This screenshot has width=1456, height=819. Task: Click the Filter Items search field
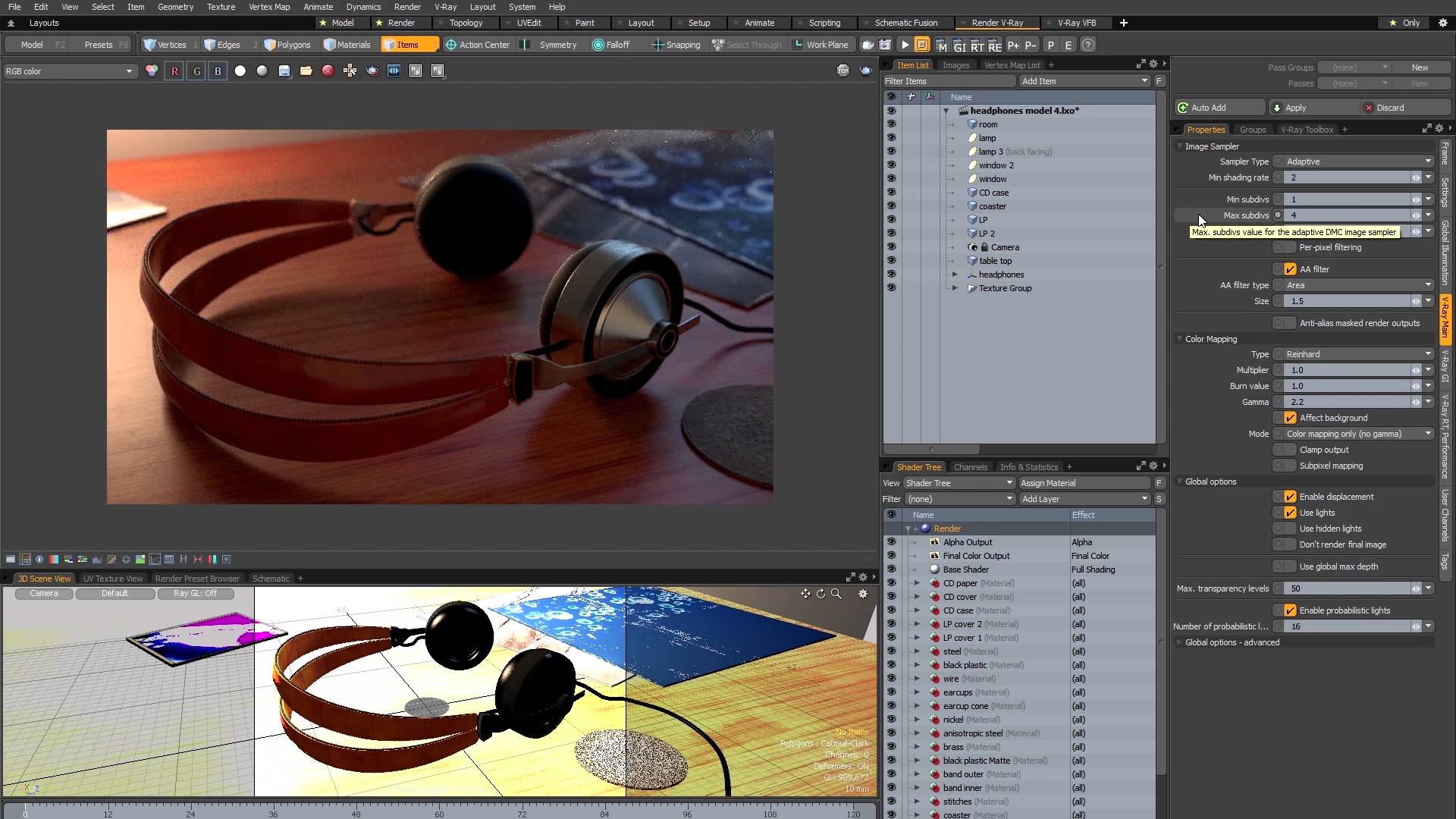tap(948, 81)
